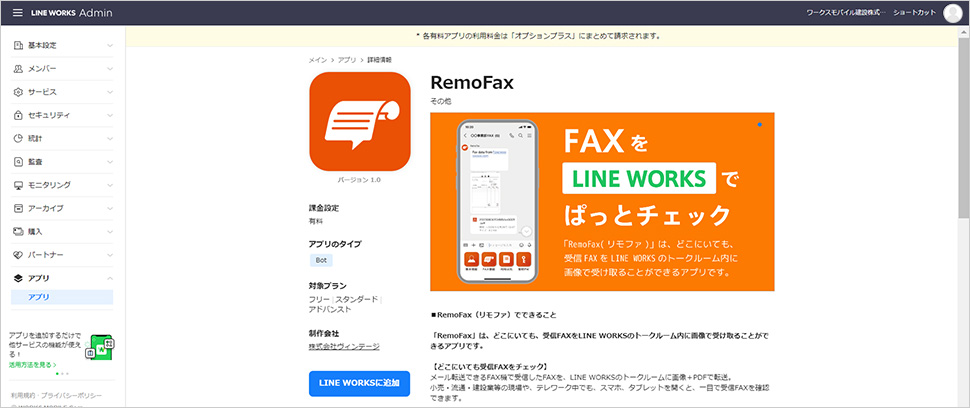Expand the サービス section chevron
The width and height of the screenshot is (970, 408).
(x=109, y=92)
